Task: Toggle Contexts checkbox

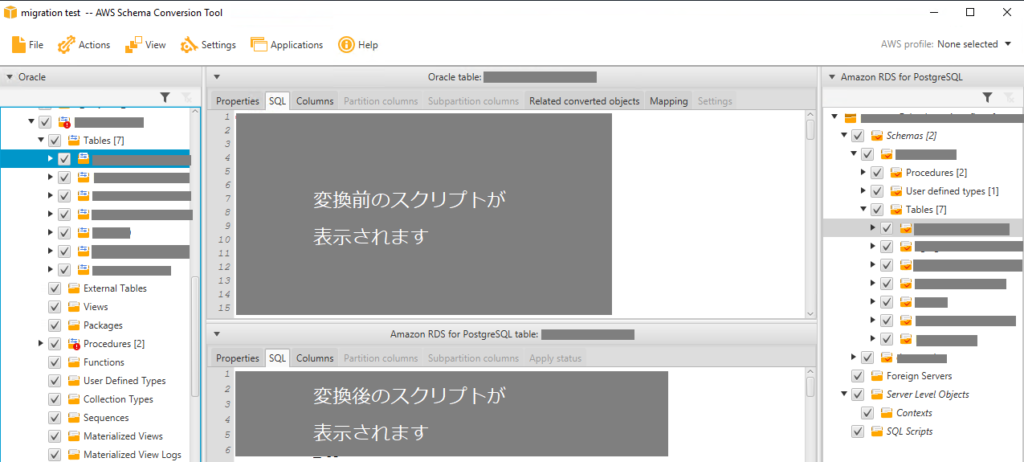Action: click(x=867, y=413)
